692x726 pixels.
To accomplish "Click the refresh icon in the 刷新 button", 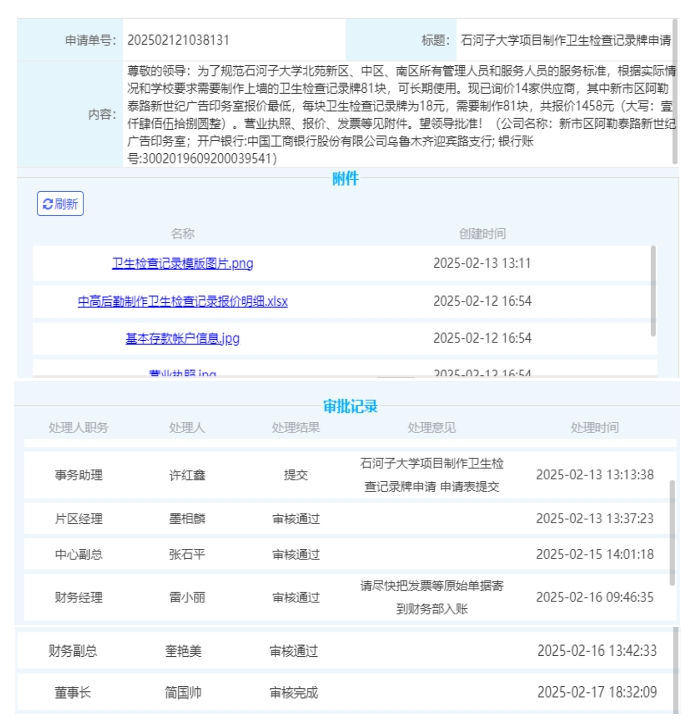I will pos(47,204).
